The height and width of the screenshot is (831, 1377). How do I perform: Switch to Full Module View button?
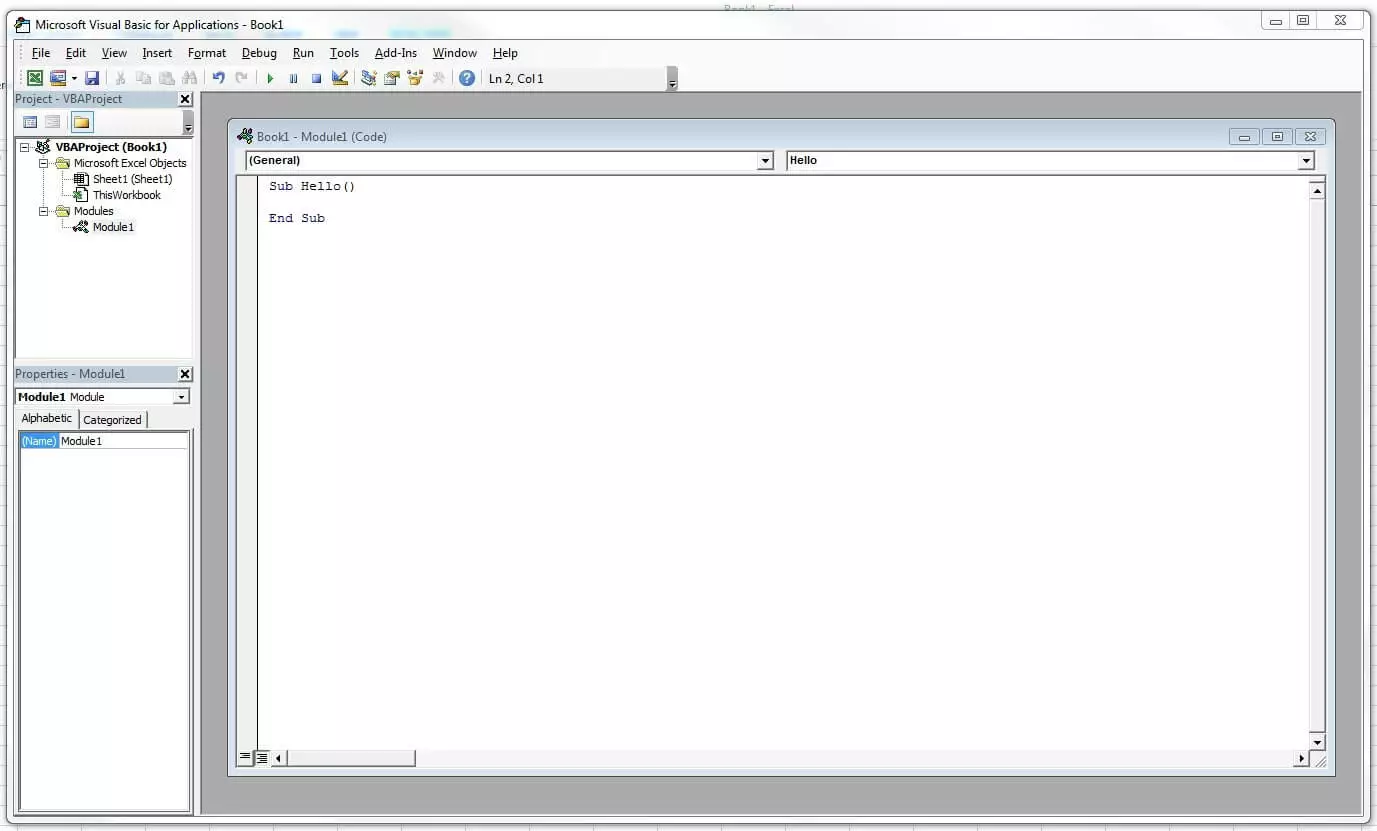(x=262, y=758)
